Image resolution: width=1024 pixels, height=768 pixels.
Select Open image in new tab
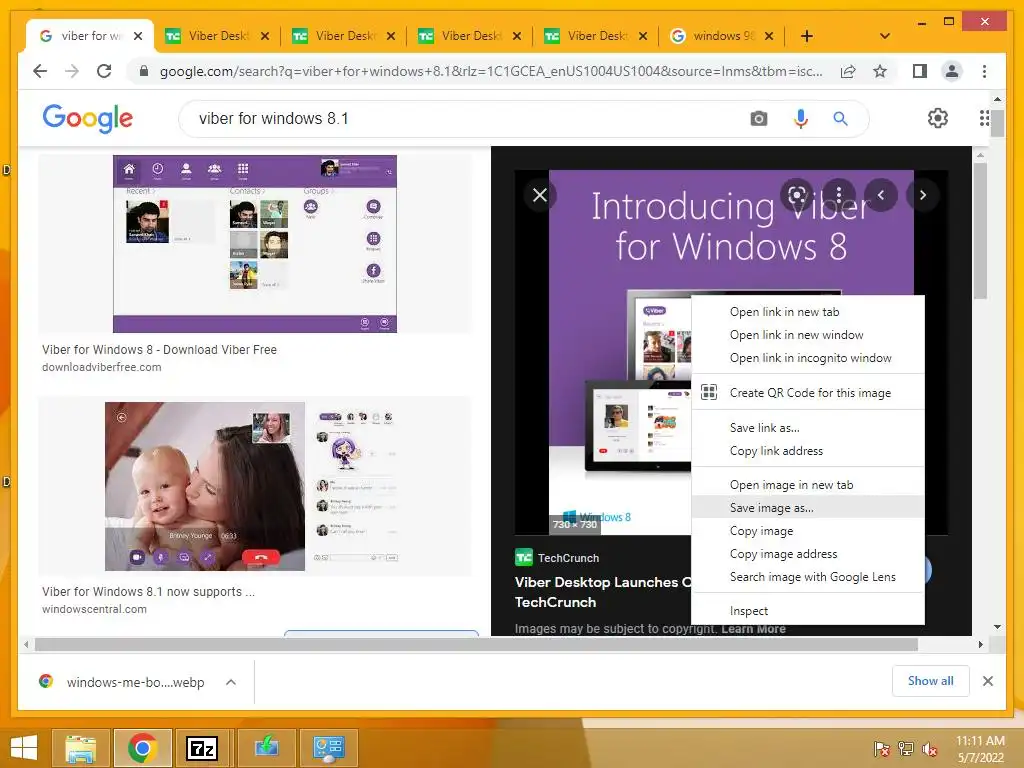807,485
